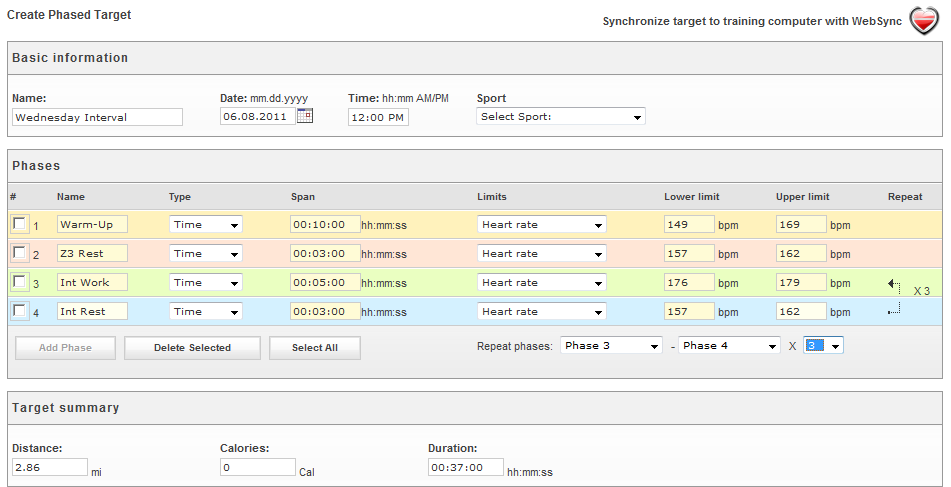Select the Int Work phase checkbox
Viewport: 951px width, 487px height.
[20, 282]
